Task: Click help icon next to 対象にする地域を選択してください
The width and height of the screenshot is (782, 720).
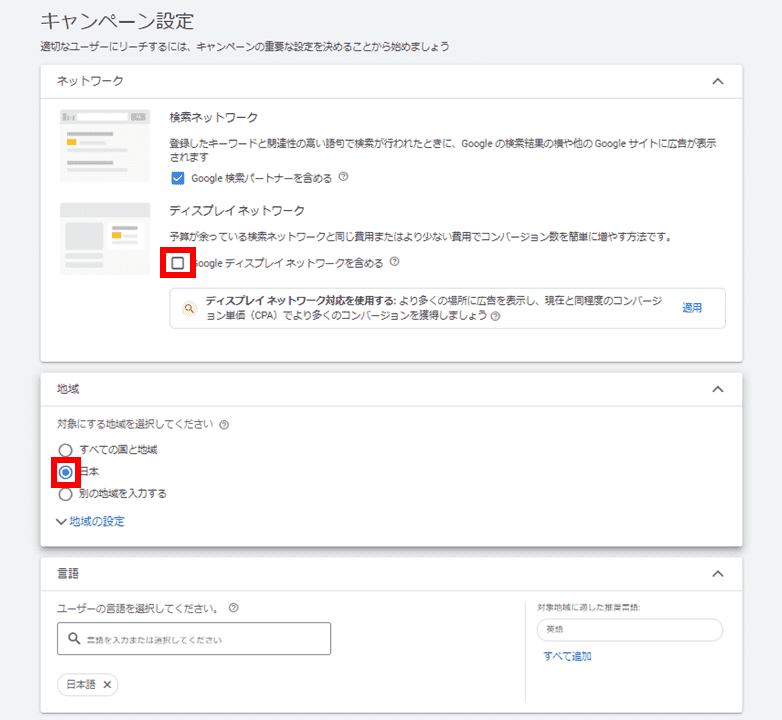Action: pos(224,425)
